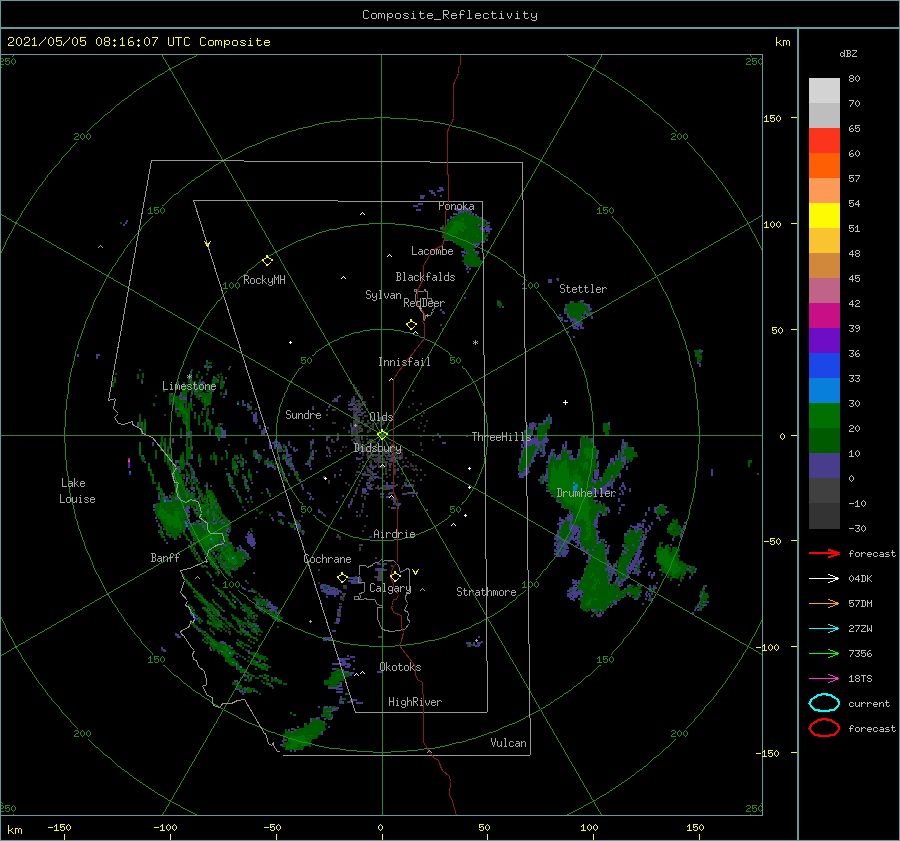Select the Strathmore label

click(x=486, y=592)
